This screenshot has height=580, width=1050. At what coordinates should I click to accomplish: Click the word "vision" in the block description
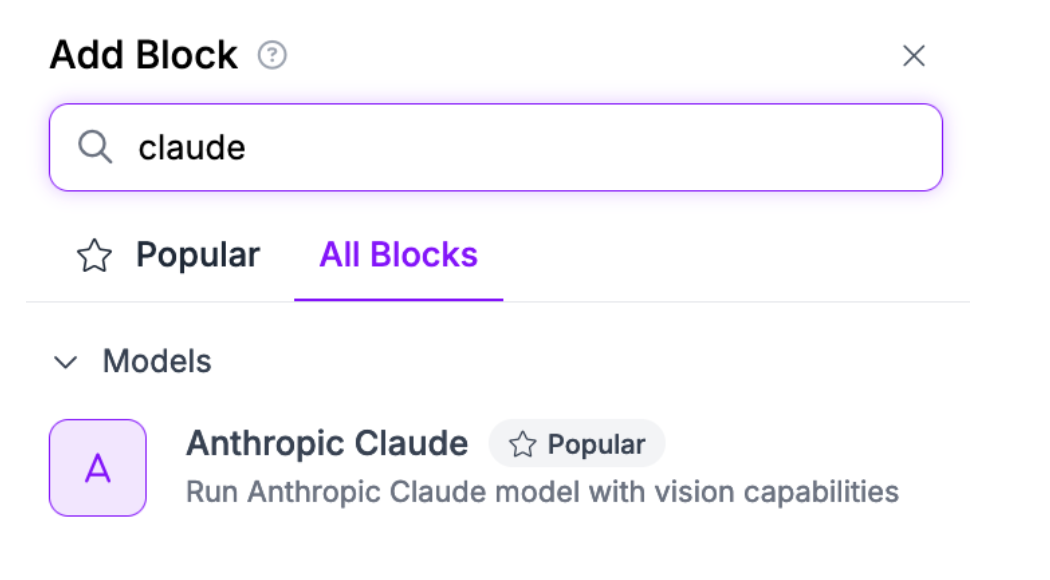660,492
